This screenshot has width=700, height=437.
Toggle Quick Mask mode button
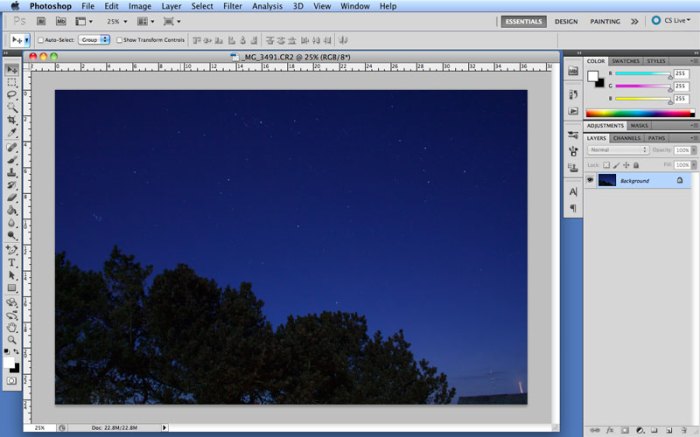click(x=12, y=381)
